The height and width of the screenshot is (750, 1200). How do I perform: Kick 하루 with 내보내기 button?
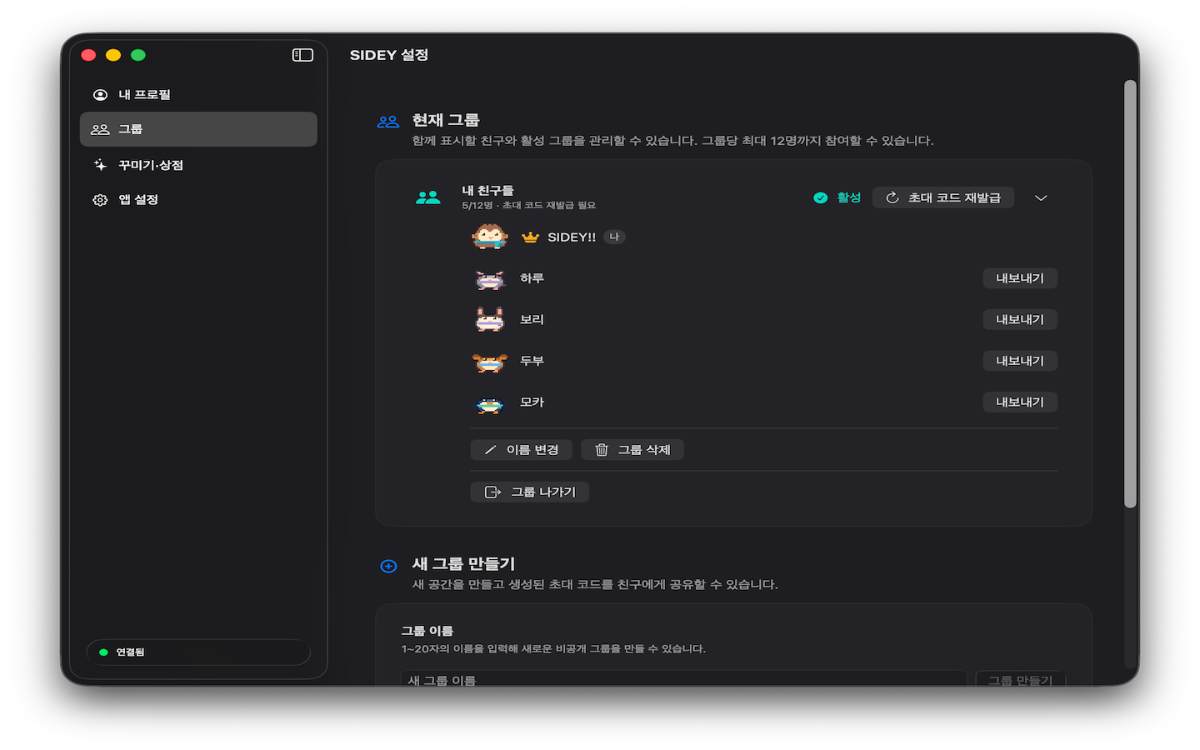pos(1020,279)
